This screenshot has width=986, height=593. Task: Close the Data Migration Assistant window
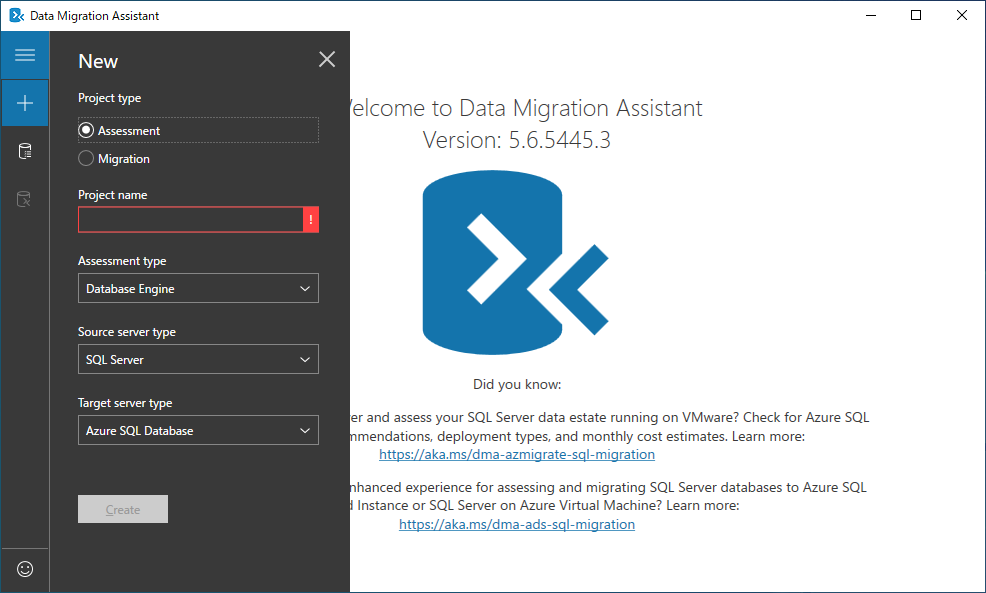tap(961, 15)
